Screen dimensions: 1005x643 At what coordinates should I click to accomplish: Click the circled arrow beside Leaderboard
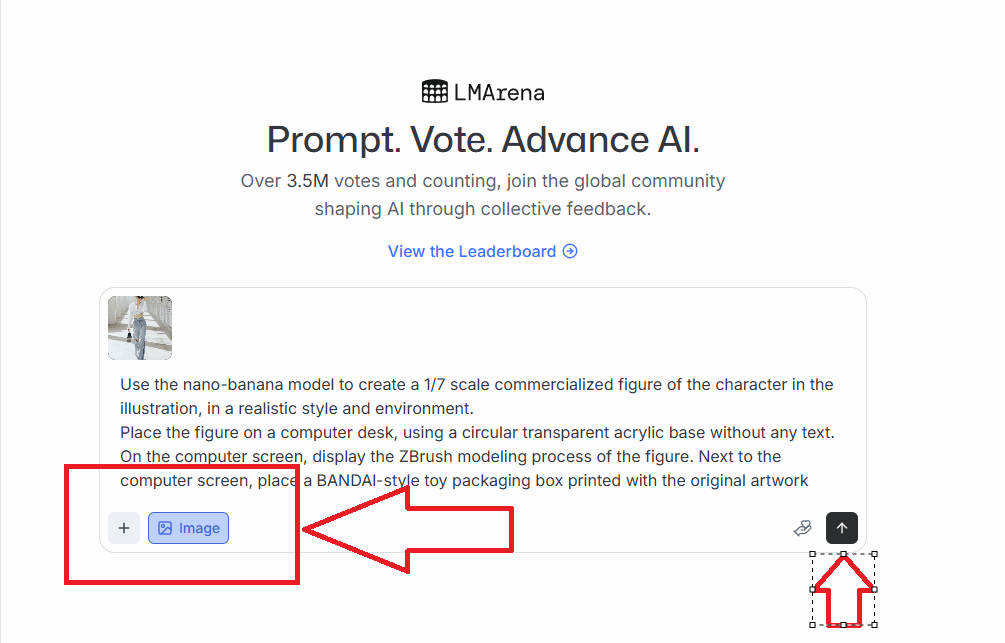point(570,251)
